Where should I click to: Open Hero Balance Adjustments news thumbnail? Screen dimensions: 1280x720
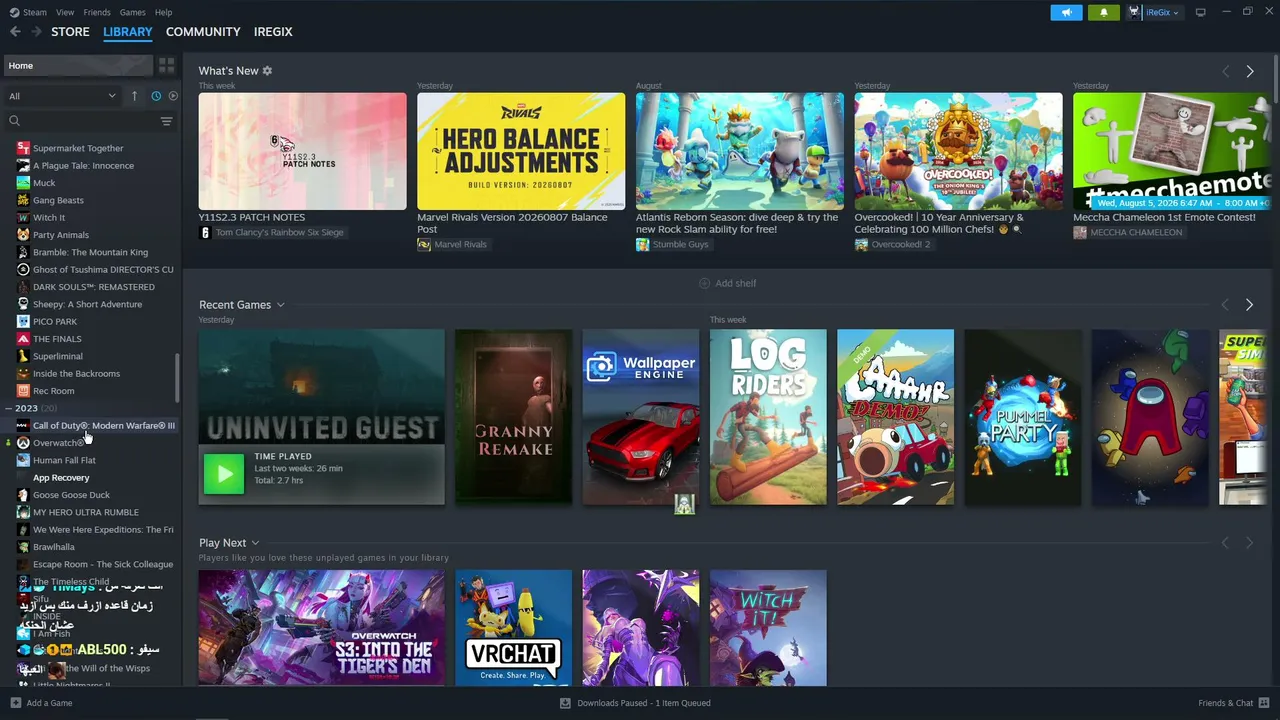(521, 151)
